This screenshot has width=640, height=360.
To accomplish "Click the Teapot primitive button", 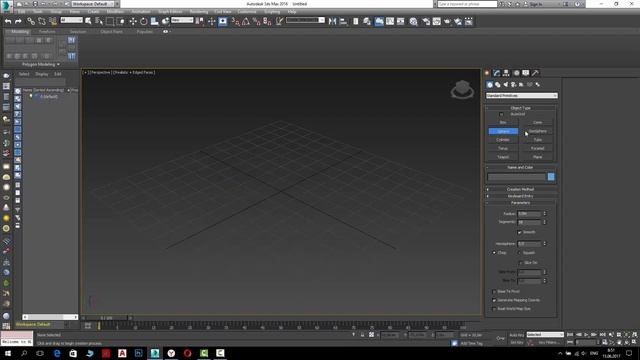I will [503, 157].
